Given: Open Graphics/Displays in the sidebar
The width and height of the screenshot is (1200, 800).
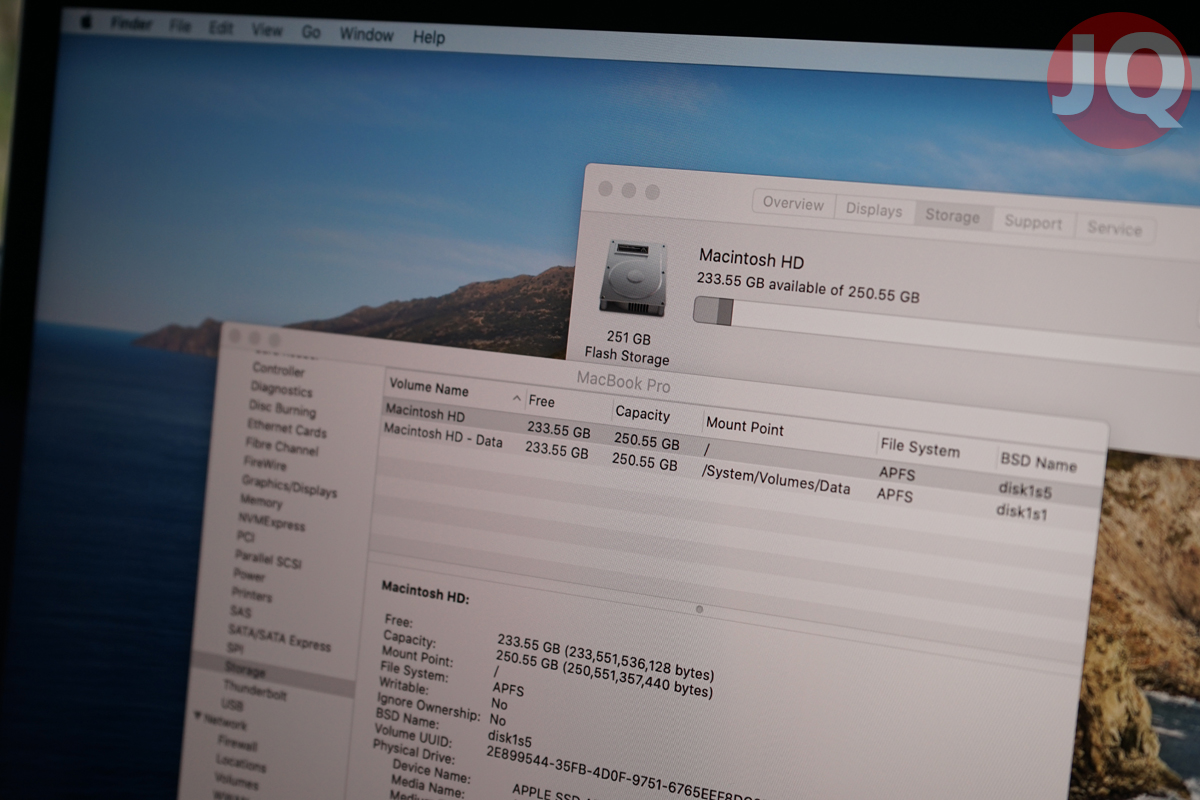Looking at the screenshot, I should 289,486.
